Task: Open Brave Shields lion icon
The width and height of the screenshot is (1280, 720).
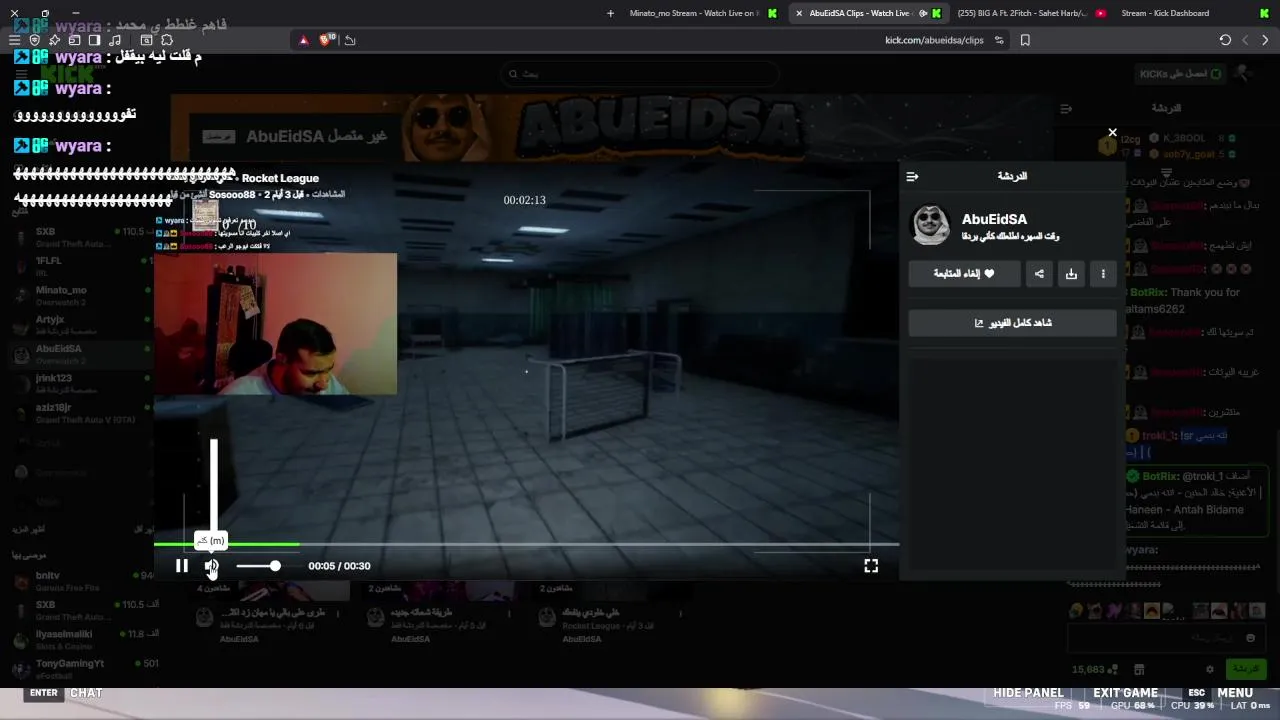Action: [325, 40]
